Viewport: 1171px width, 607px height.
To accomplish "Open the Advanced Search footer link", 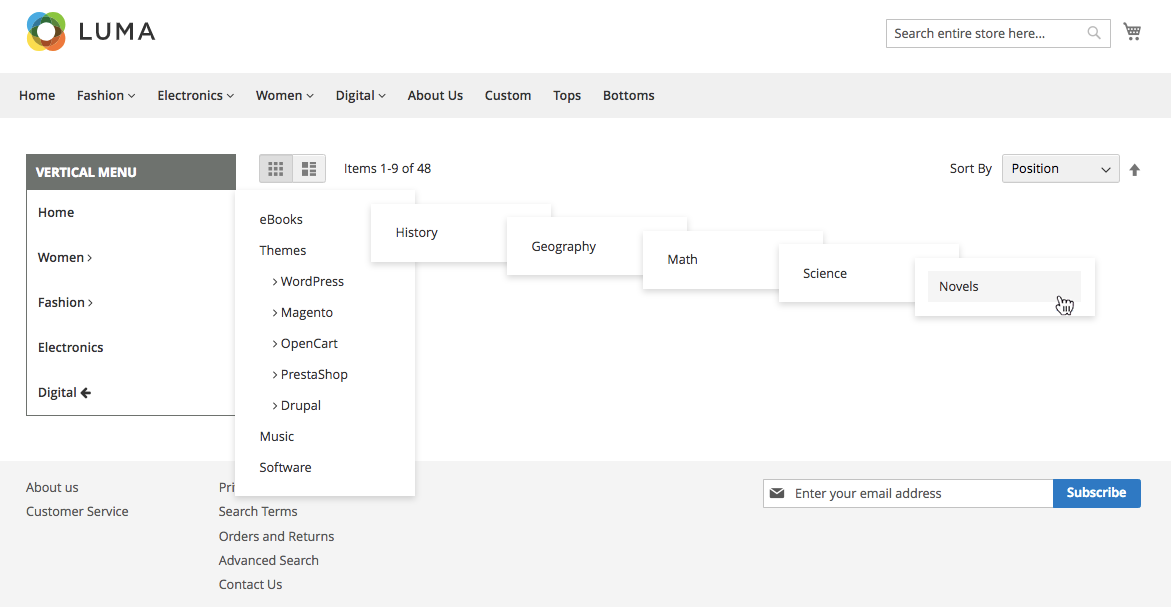I will tap(269, 560).
